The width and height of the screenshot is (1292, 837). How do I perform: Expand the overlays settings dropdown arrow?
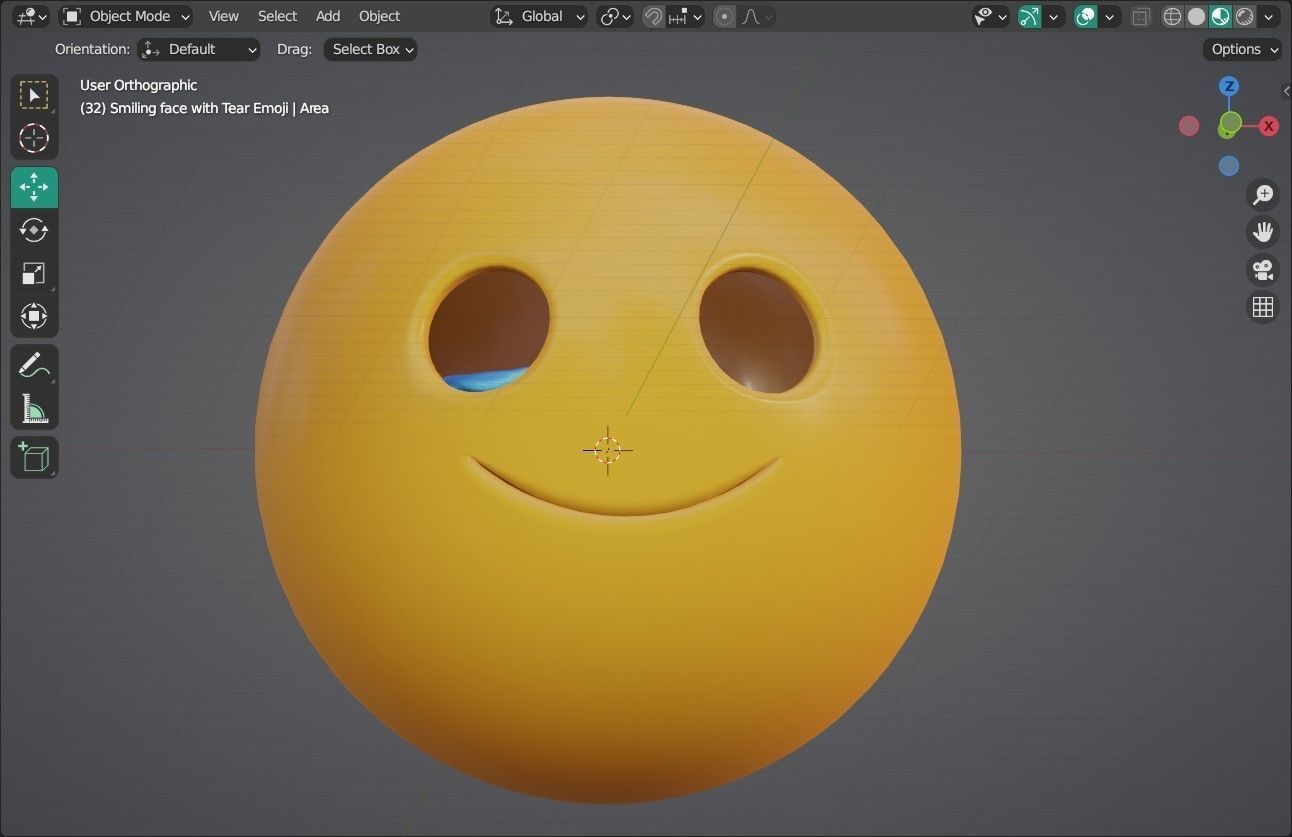(1109, 16)
